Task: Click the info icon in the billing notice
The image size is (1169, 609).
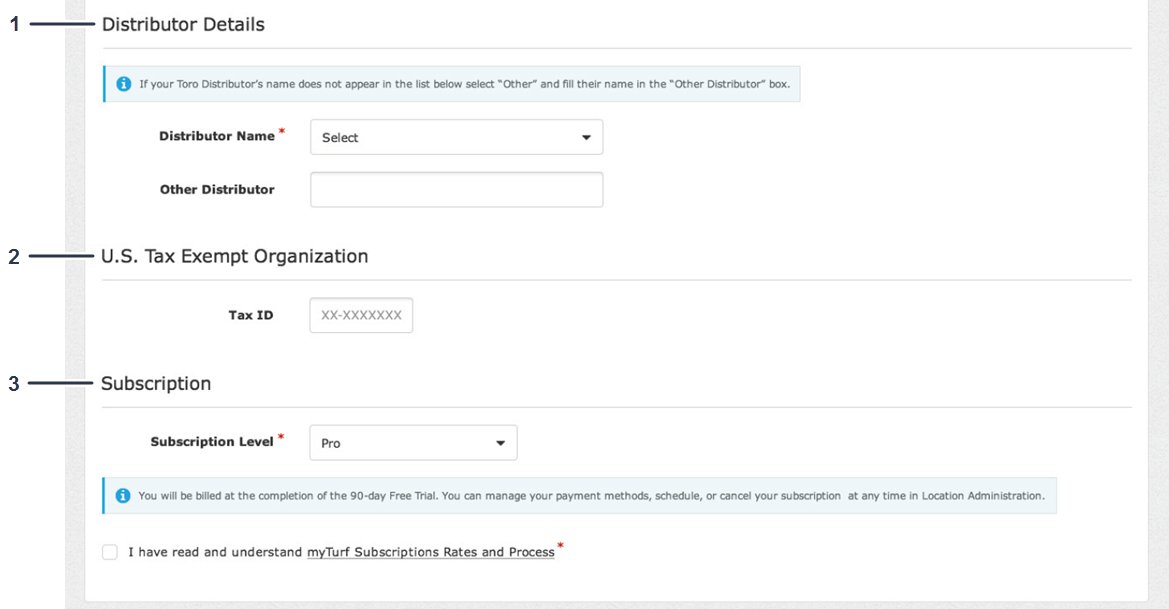Action: pyautogui.click(x=123, y=495)
